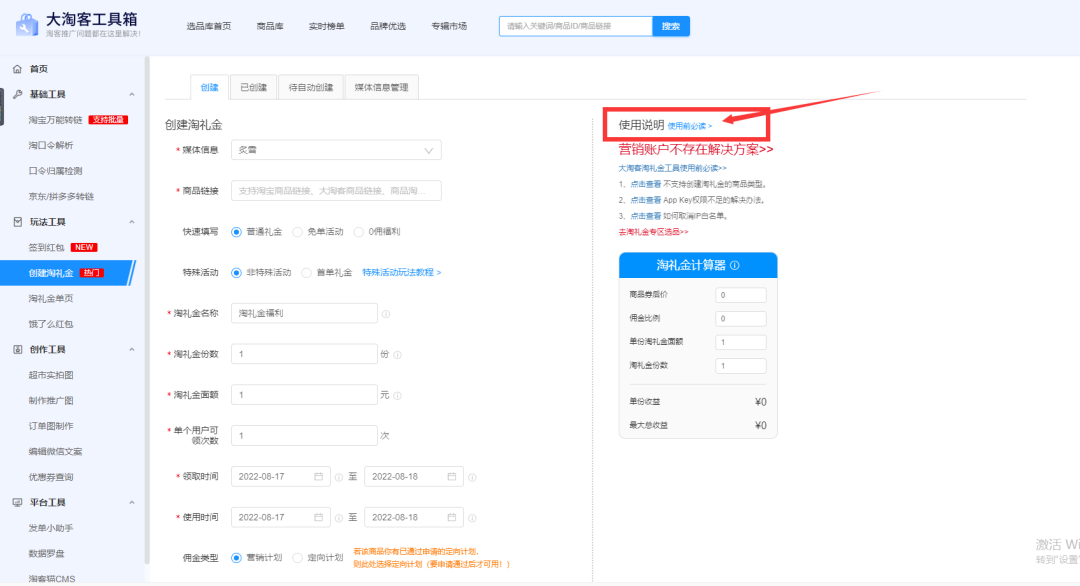The height and width of the screenshot is (586, 1080).
Task: Collapse the 创作工具 sidebar section
Action: (x=132, y=350)
